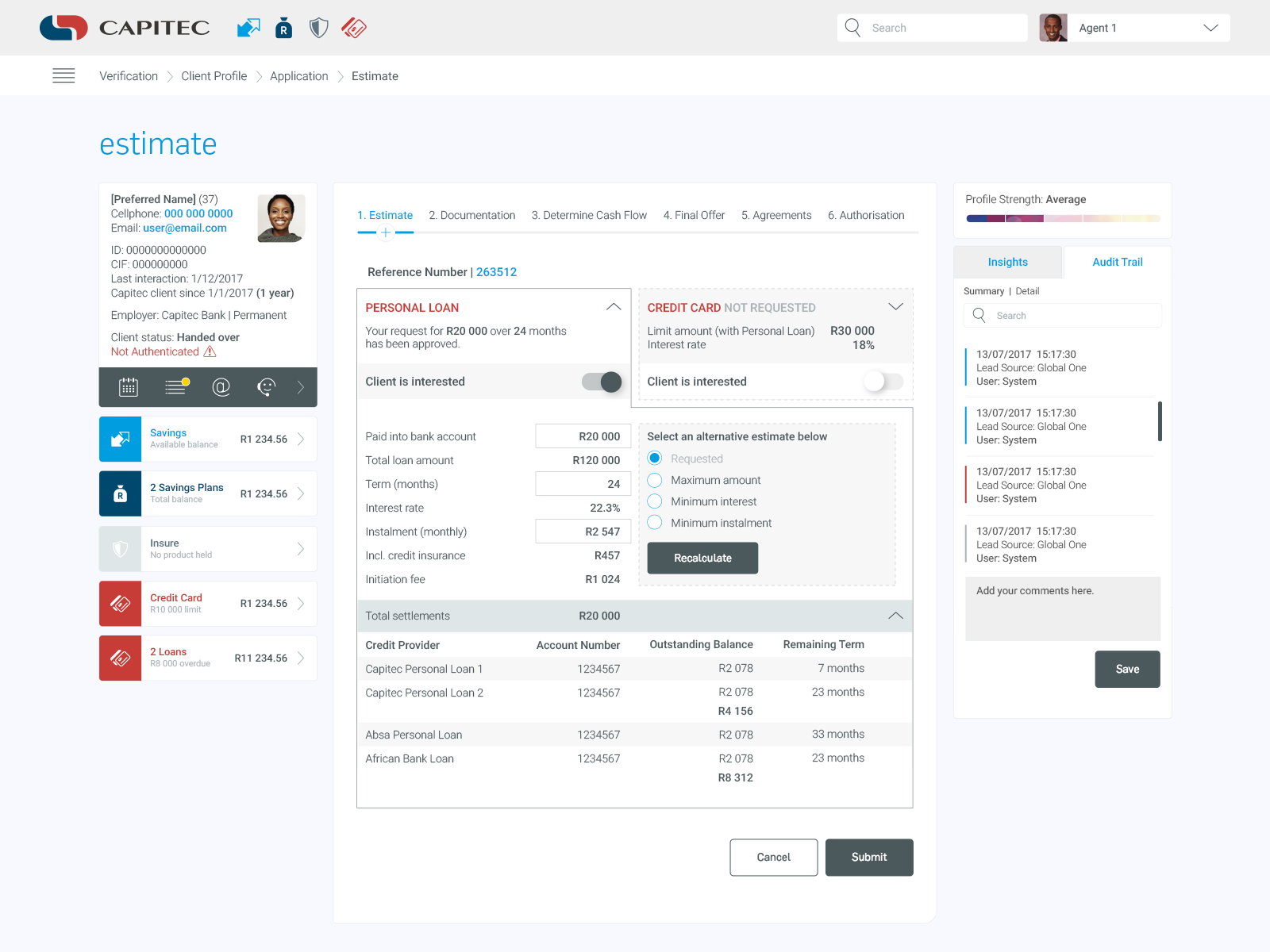Click the plus marker under Estimate step
Screen dimensions: 1270x952
click(386, 232)
